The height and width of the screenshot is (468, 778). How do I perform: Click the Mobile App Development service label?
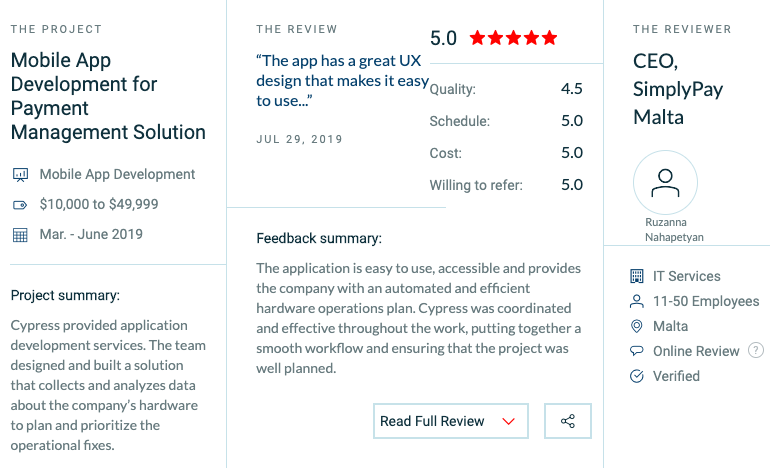[x=117, y=174]
